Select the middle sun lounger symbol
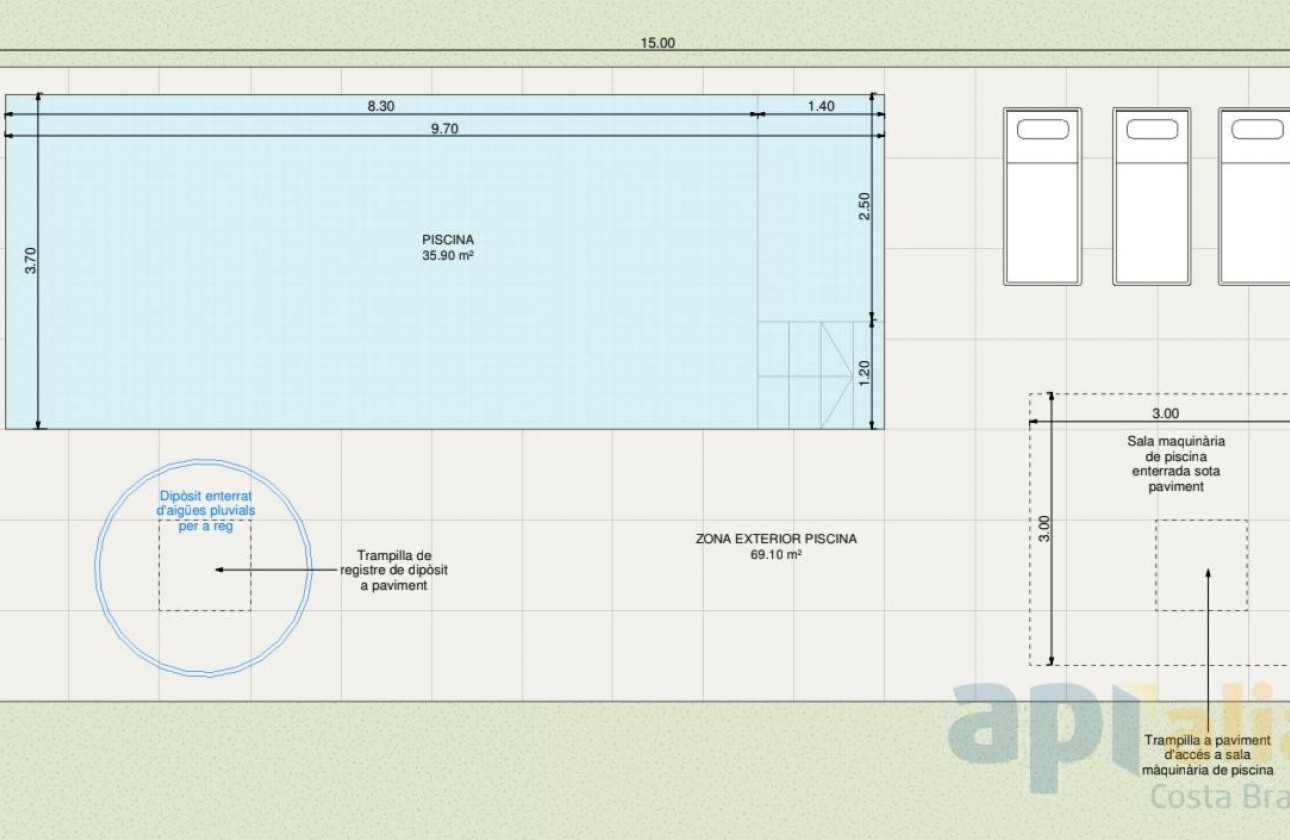Image resolution: width=1290 pixels, height=840 pixels. click(1152, 196)
